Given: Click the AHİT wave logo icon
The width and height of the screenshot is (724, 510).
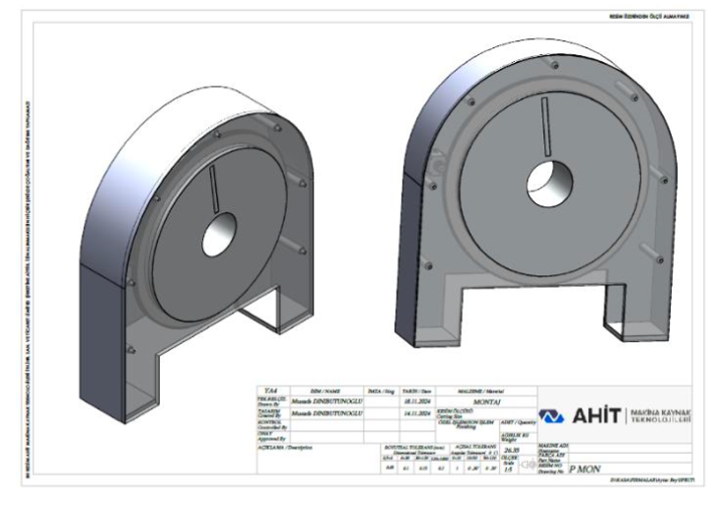Looking at the screenshot, I should click(551, 415).
